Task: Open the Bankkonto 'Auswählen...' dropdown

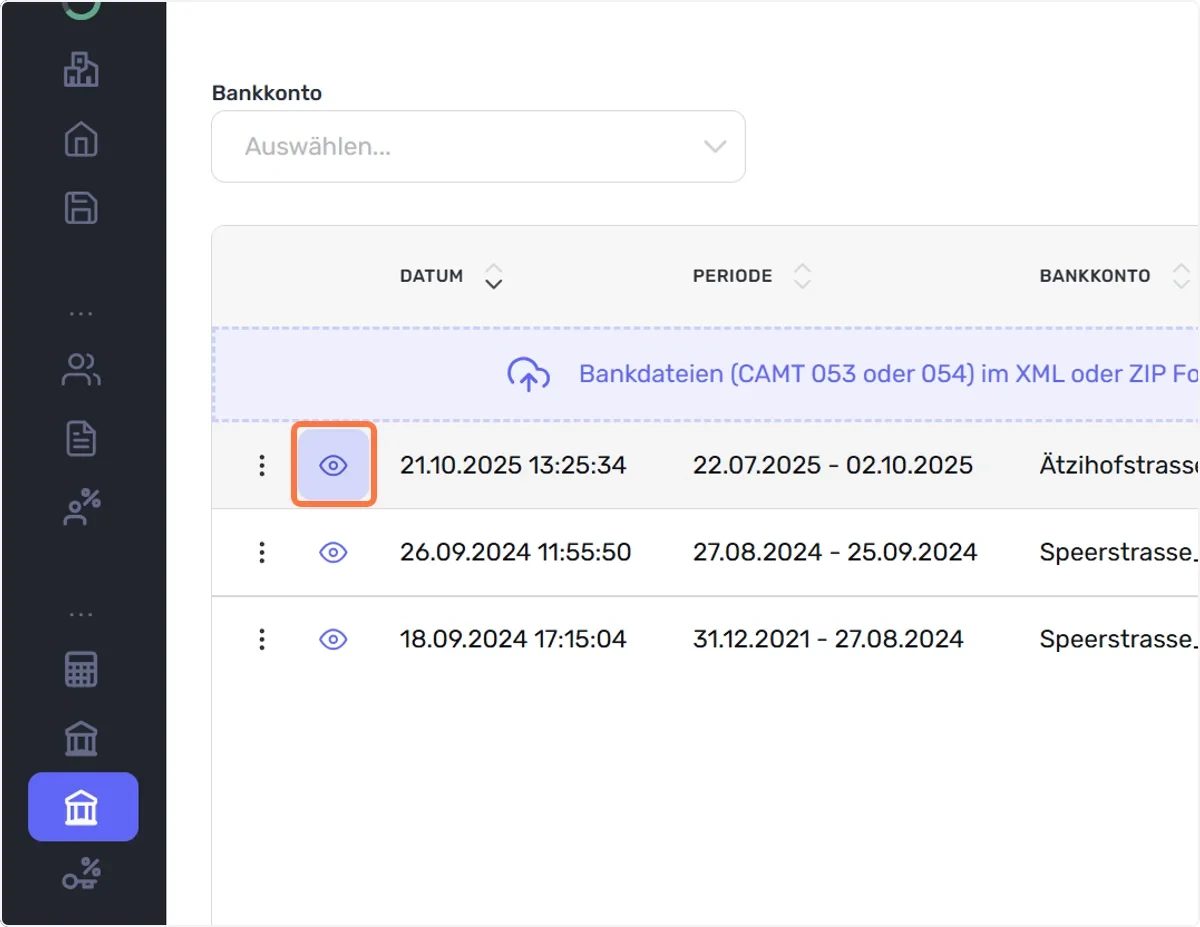Action: (x=478, y=146)
